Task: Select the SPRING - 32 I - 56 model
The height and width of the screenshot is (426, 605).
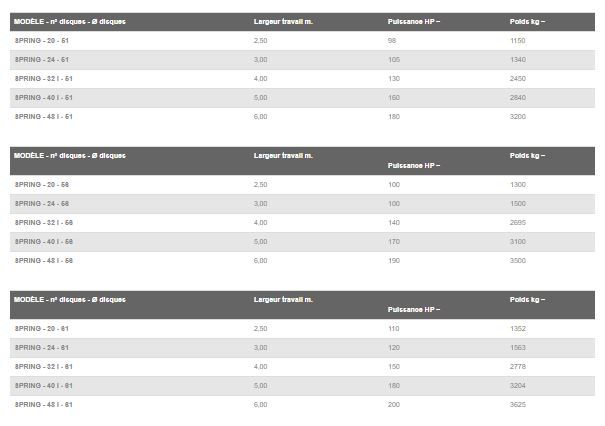Action: (44, 222)
